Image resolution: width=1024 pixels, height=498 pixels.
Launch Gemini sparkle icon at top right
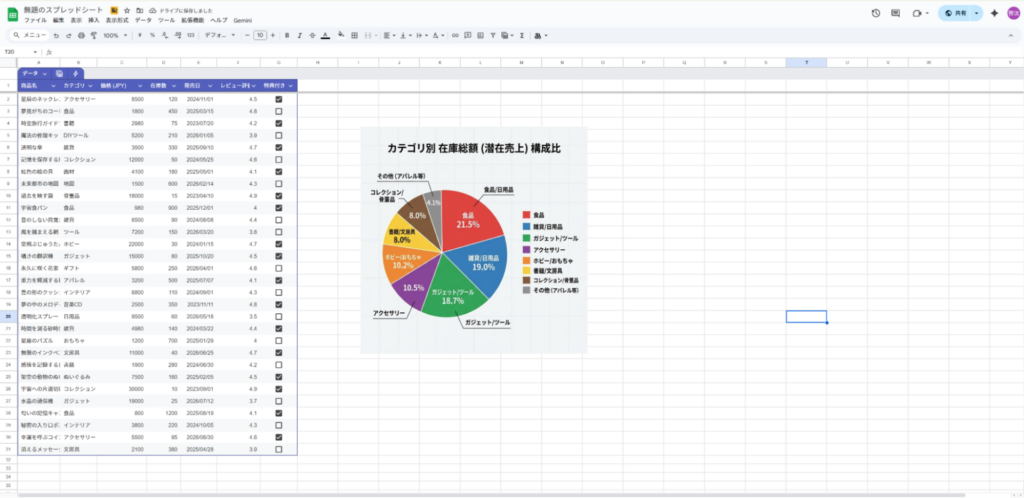click(994, 13)
